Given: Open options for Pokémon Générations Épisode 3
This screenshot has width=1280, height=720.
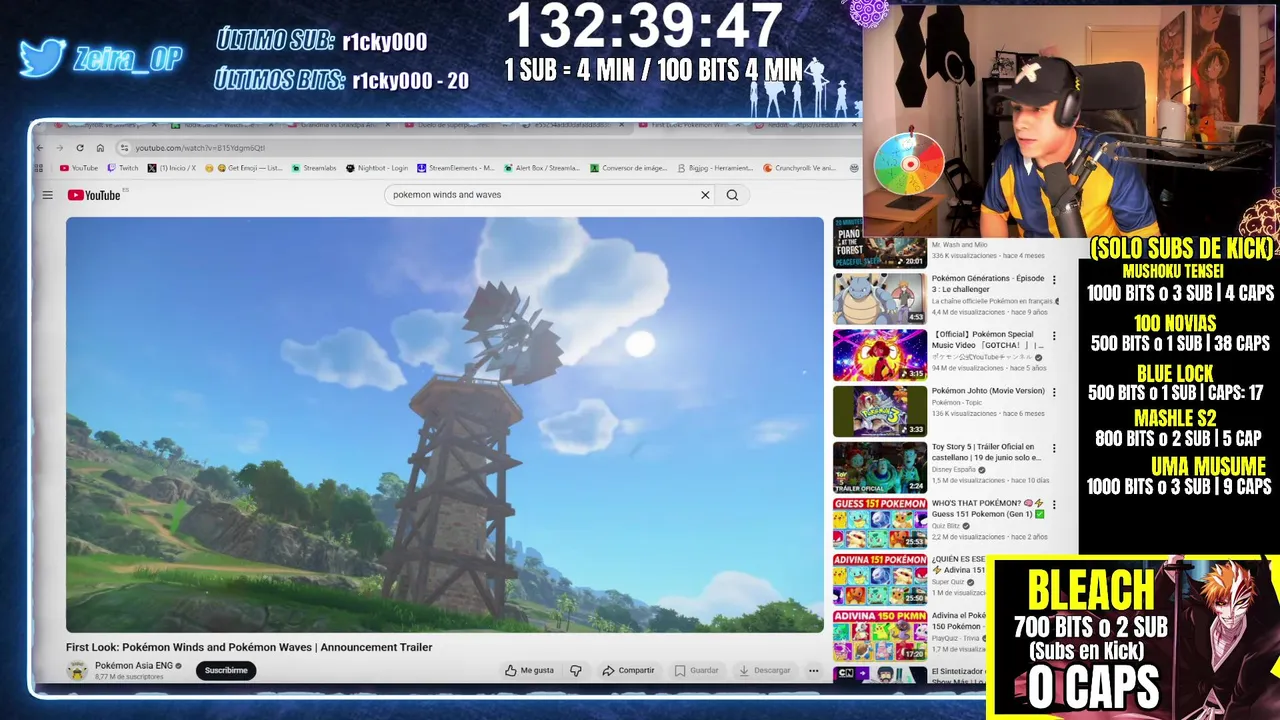Looking at the screenshot, I should 1053,281.
